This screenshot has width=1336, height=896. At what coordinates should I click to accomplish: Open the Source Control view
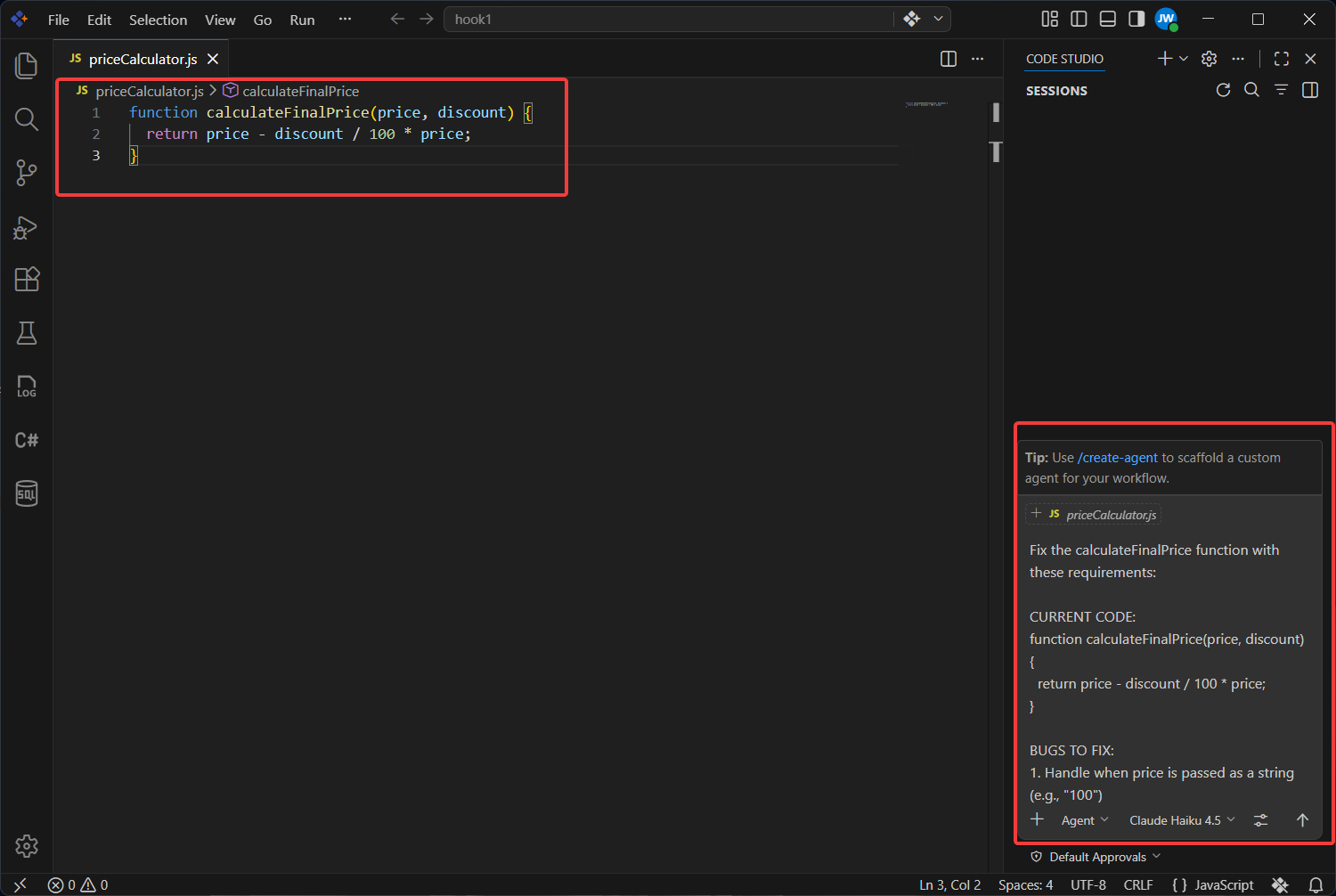pos(27,173)
